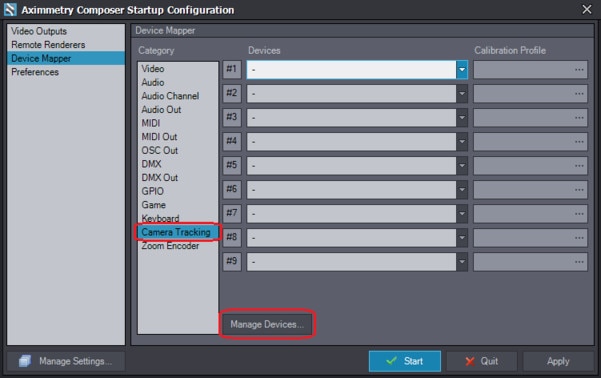Viewport: 601px width, 378px height.
Task: Open calibration profile browse dots for device #9
Action: (579, 262)
